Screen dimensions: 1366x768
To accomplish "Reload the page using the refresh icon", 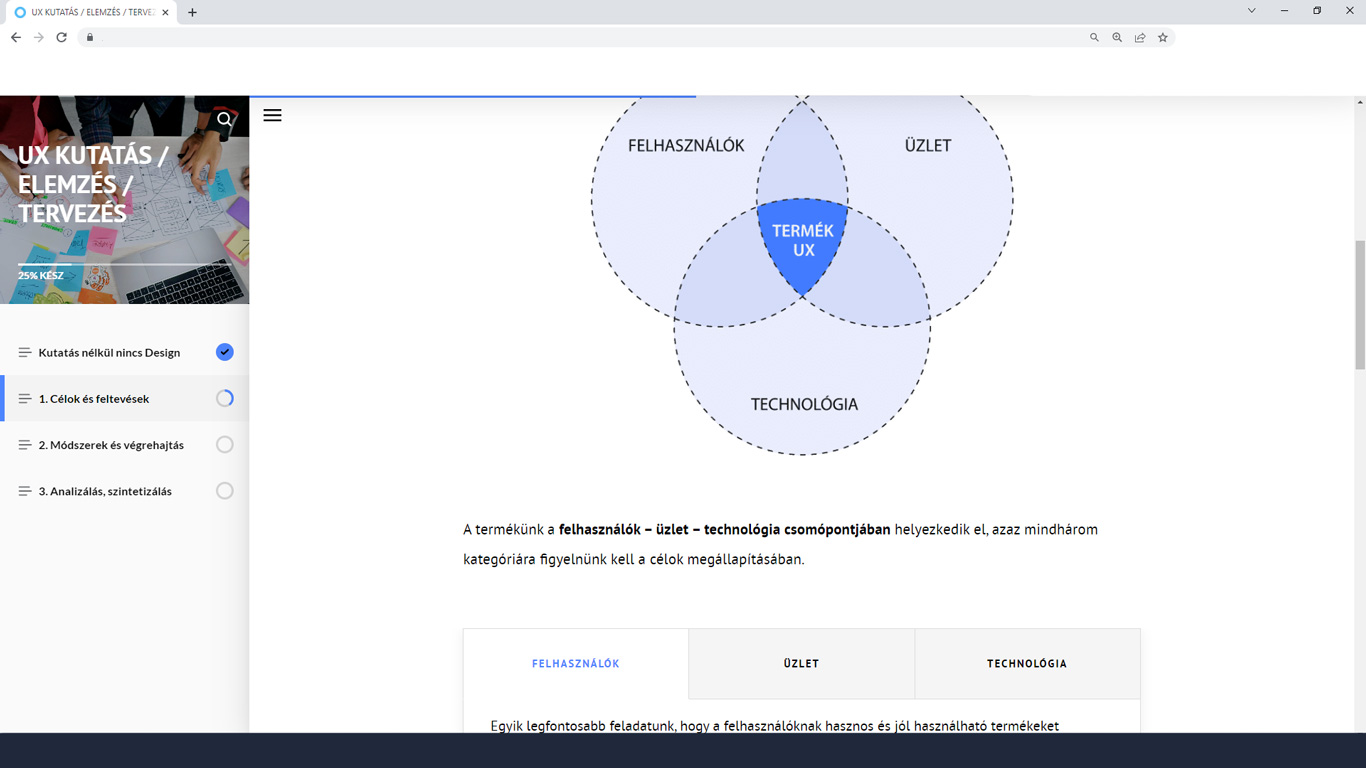I will coord(62,37).
